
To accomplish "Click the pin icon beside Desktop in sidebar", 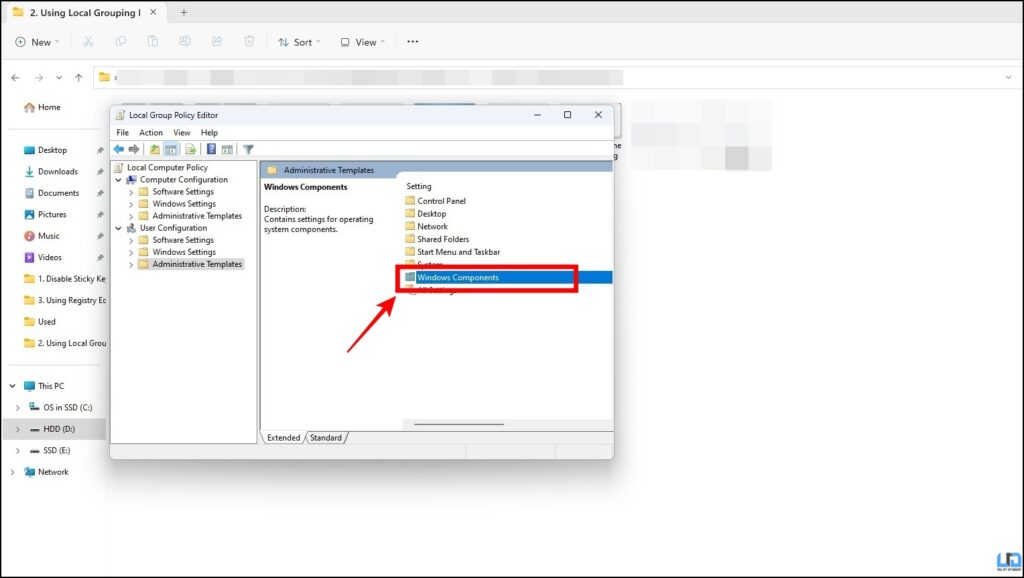I will click(x=100, y=150).
